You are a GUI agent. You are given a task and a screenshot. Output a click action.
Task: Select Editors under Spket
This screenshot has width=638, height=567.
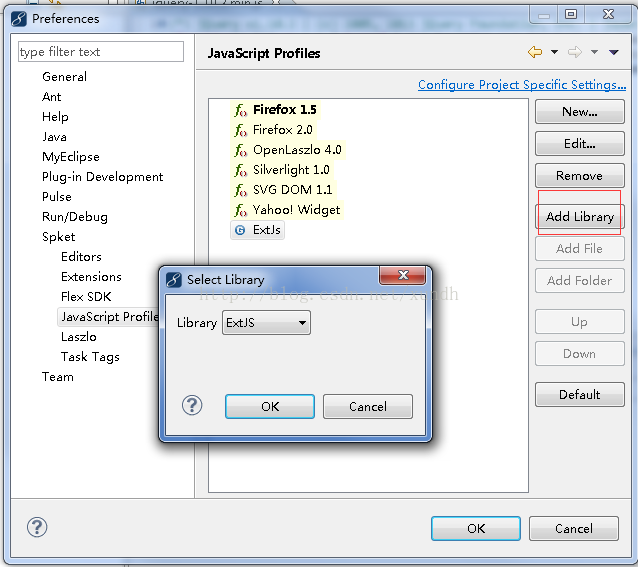point(81,257)
